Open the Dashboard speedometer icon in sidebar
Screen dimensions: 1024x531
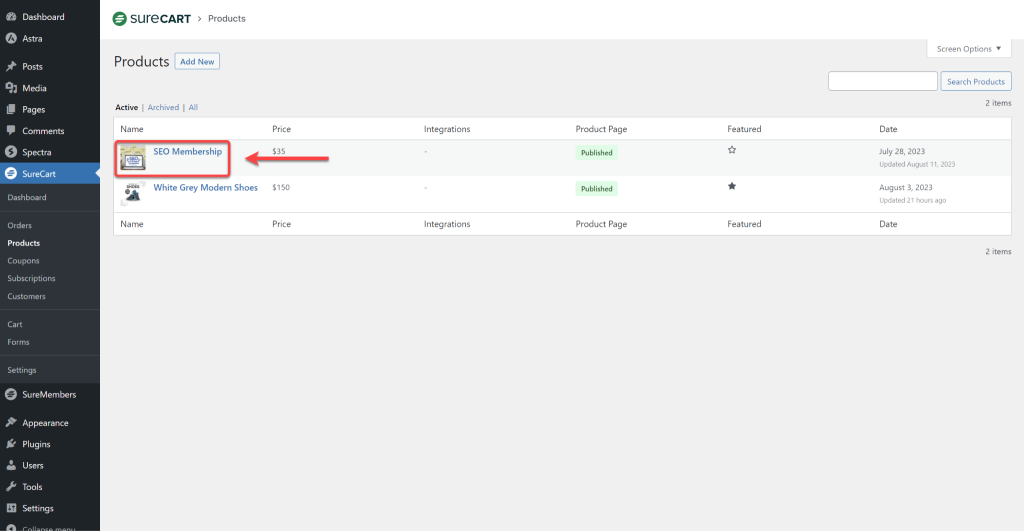point(11,17)
